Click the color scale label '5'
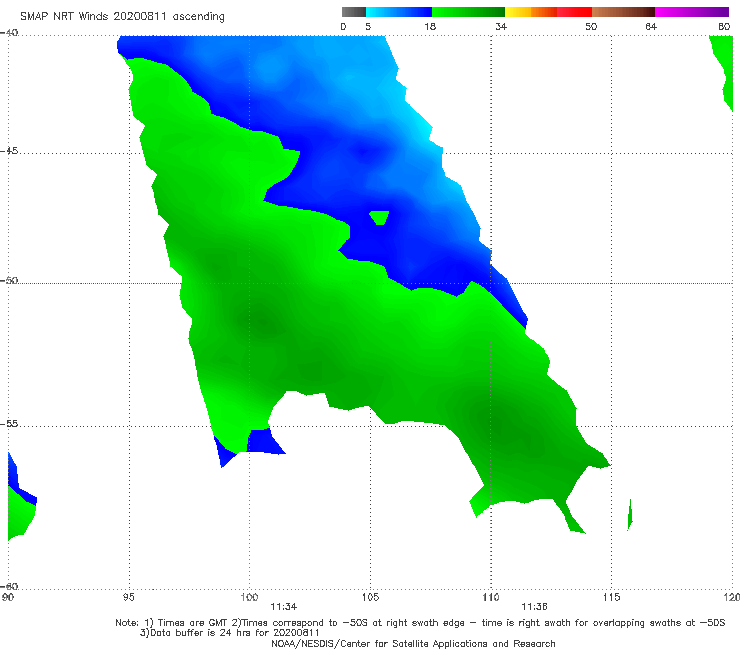 368,26
